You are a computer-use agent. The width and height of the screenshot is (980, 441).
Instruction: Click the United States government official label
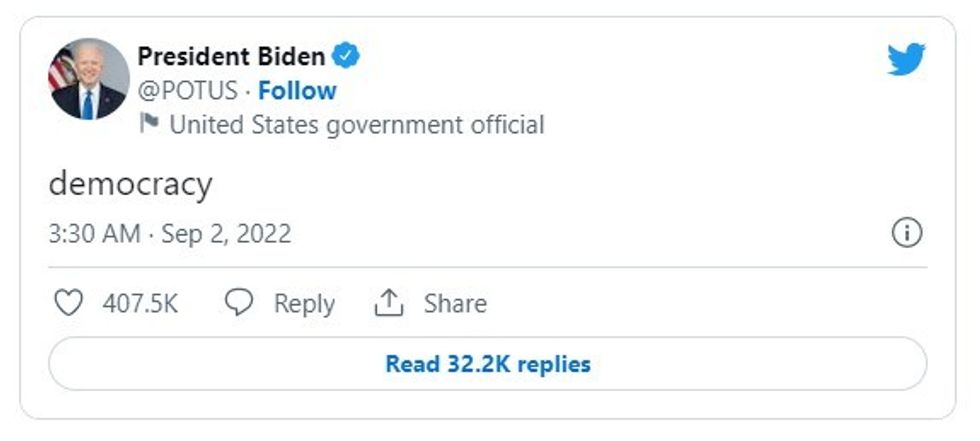(357, 125)
